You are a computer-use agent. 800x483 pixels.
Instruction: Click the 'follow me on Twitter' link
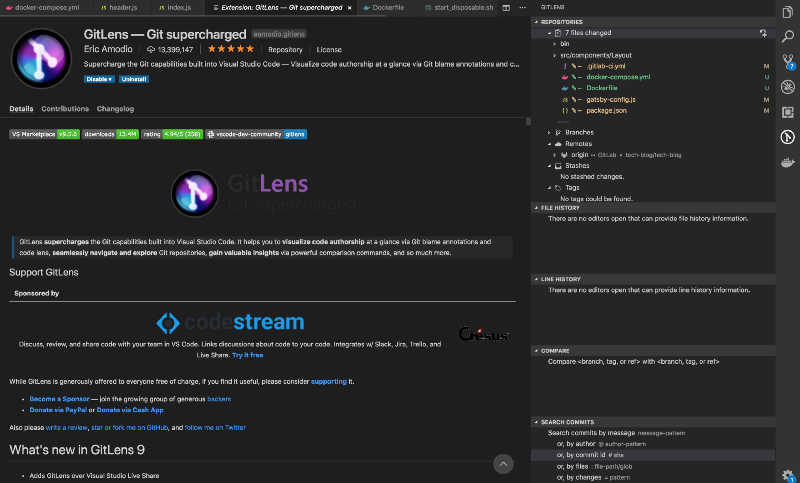[215, 427]
